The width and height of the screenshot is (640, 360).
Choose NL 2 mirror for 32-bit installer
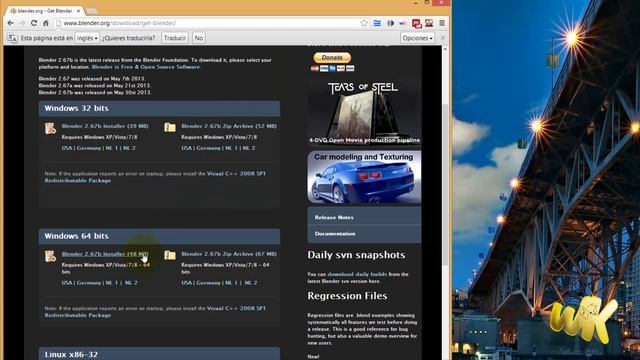coord(129,148)
